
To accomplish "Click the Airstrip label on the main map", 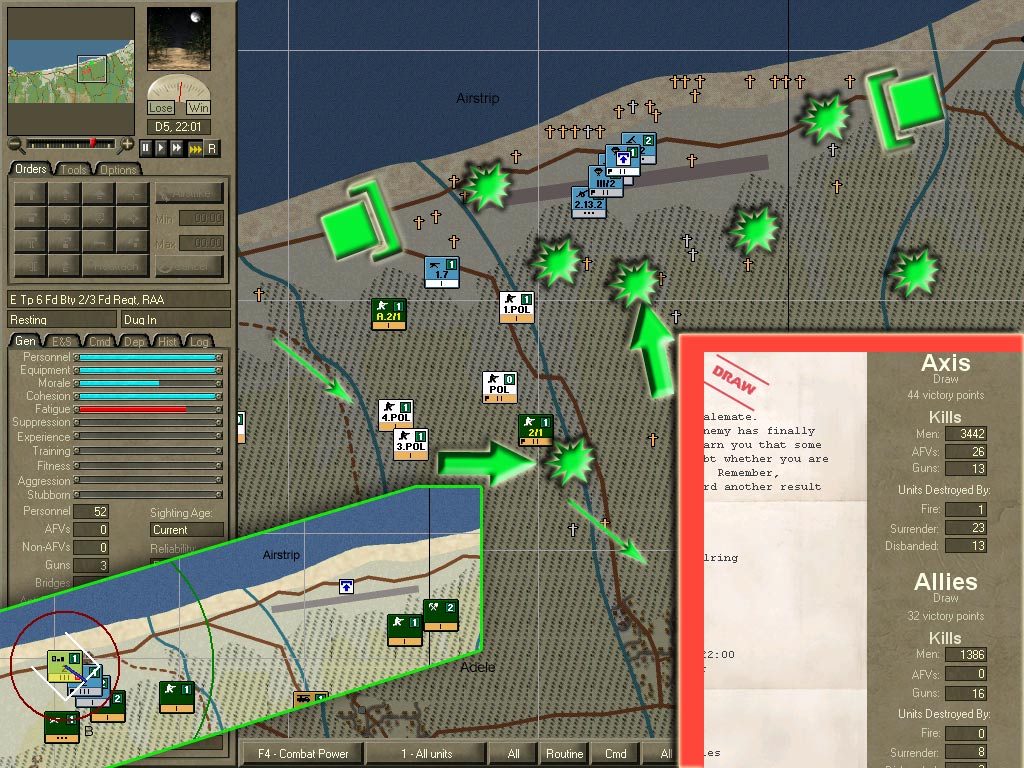I will [477, 99].
